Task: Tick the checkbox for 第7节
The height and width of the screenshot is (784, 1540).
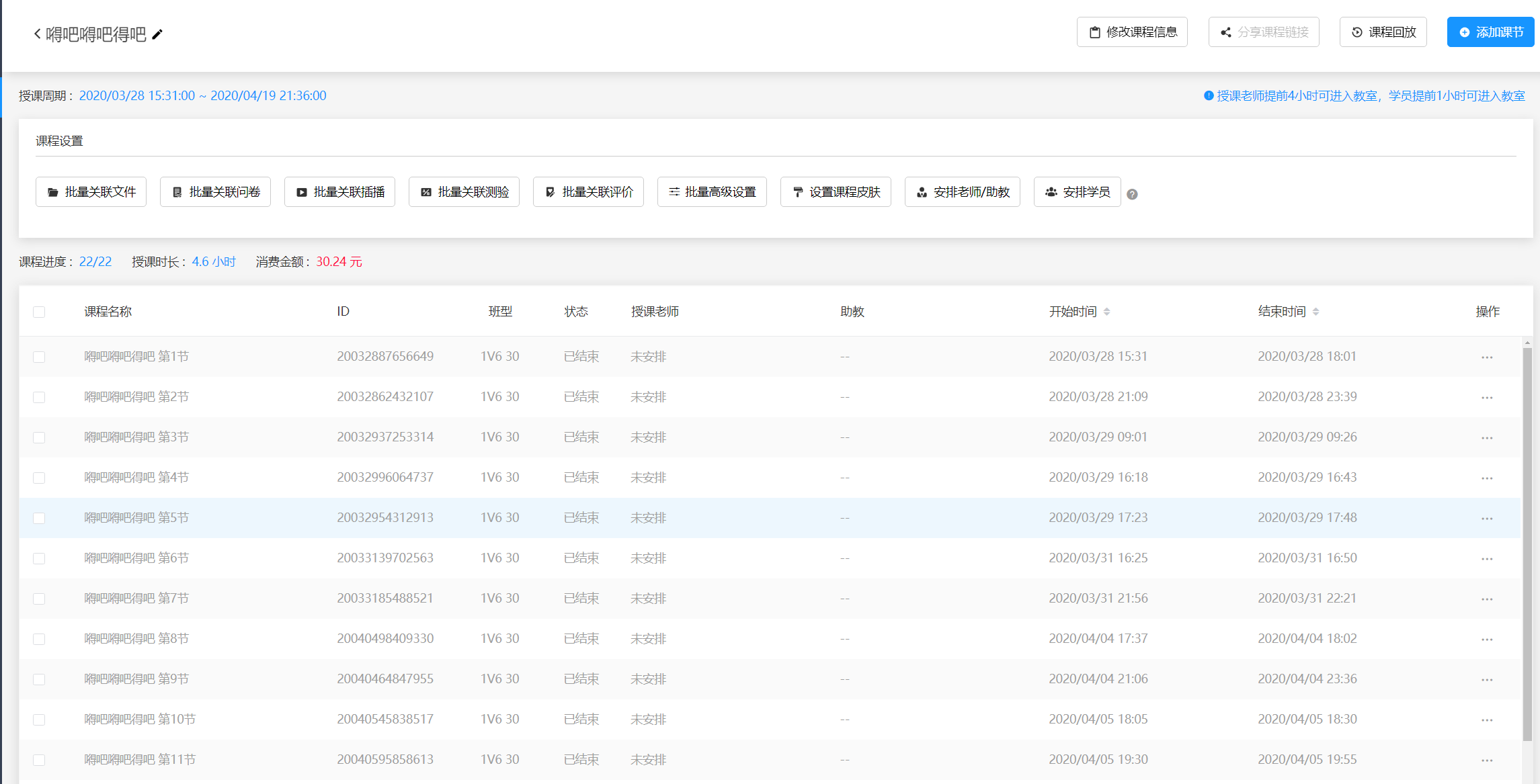Action: [39, 599]
